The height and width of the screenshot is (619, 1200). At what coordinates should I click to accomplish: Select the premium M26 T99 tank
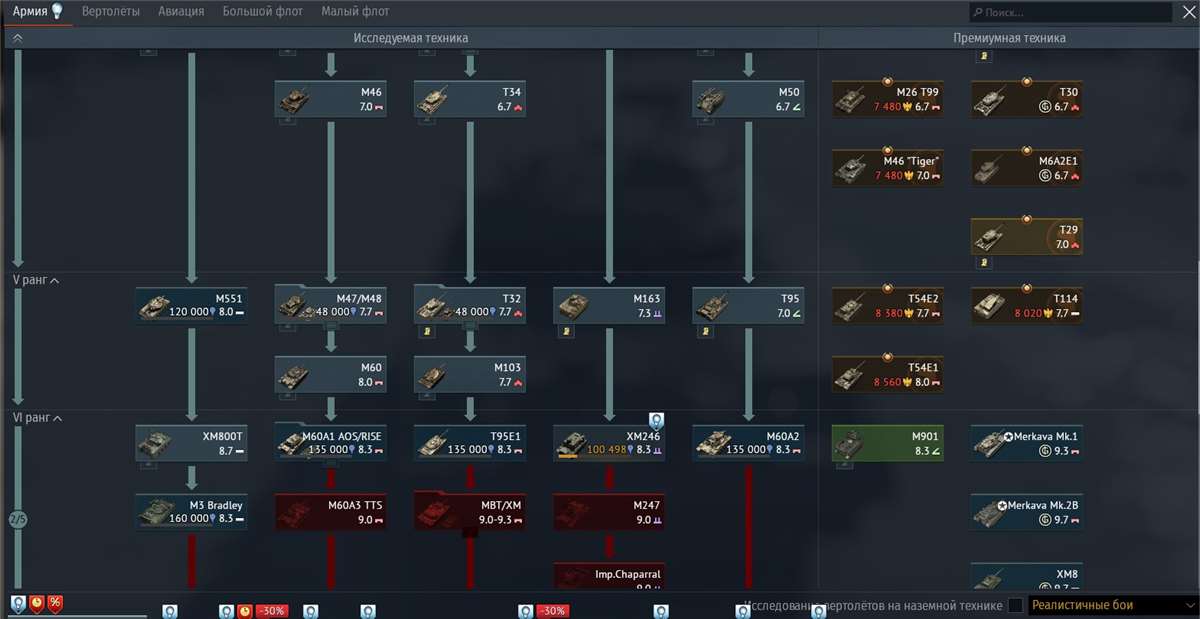click(x=887, y=98)
